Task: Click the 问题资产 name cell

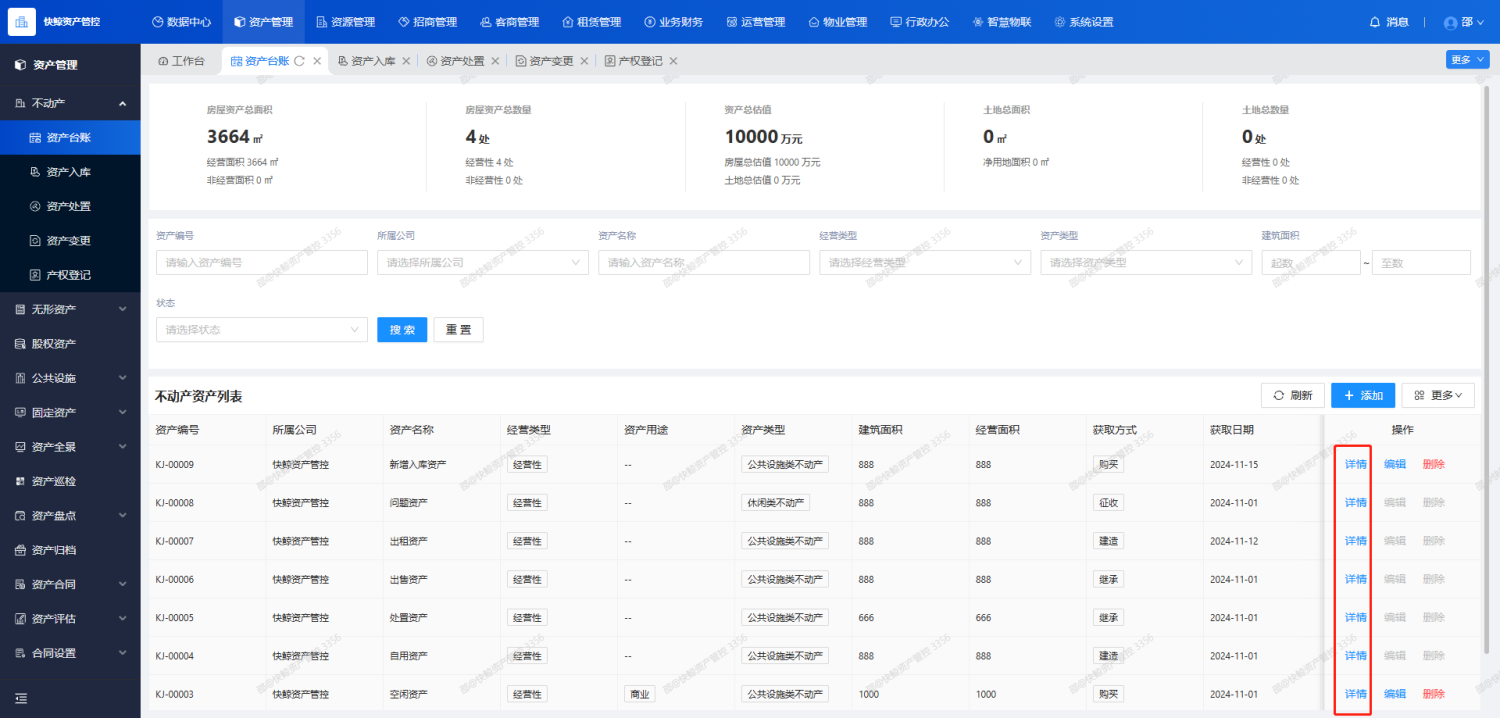Action: point(409,503)
